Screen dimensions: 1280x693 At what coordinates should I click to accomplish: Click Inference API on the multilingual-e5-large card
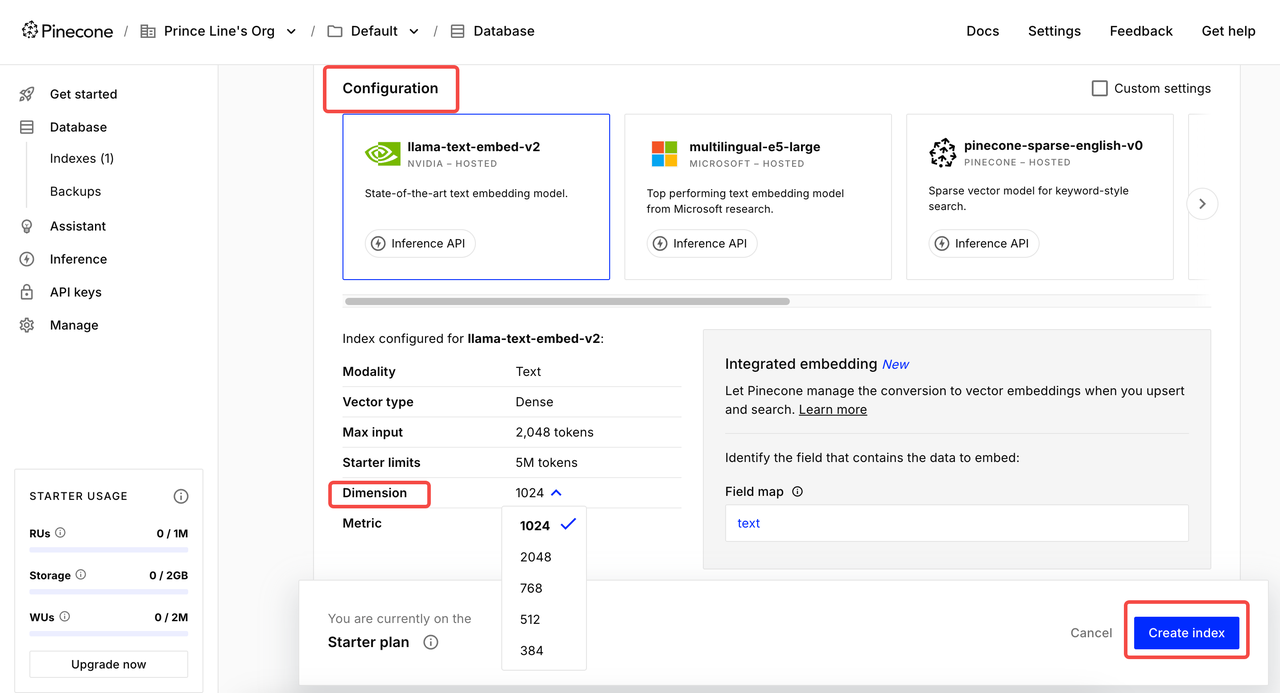702,243
